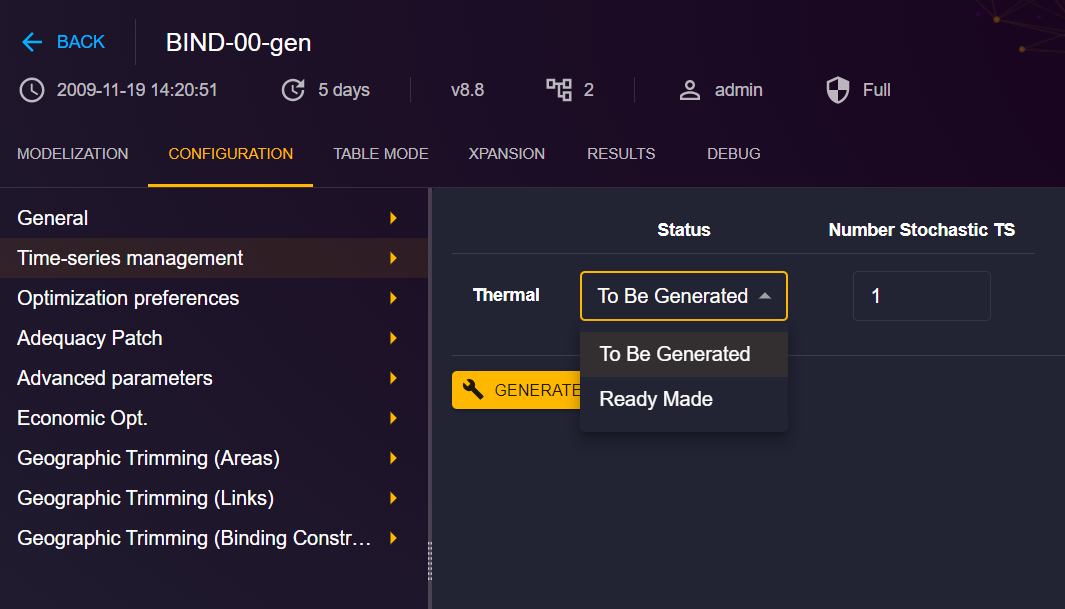1065x609 pixels.
Task: Open the Economic Opt. section
Action: pos(214,418)
